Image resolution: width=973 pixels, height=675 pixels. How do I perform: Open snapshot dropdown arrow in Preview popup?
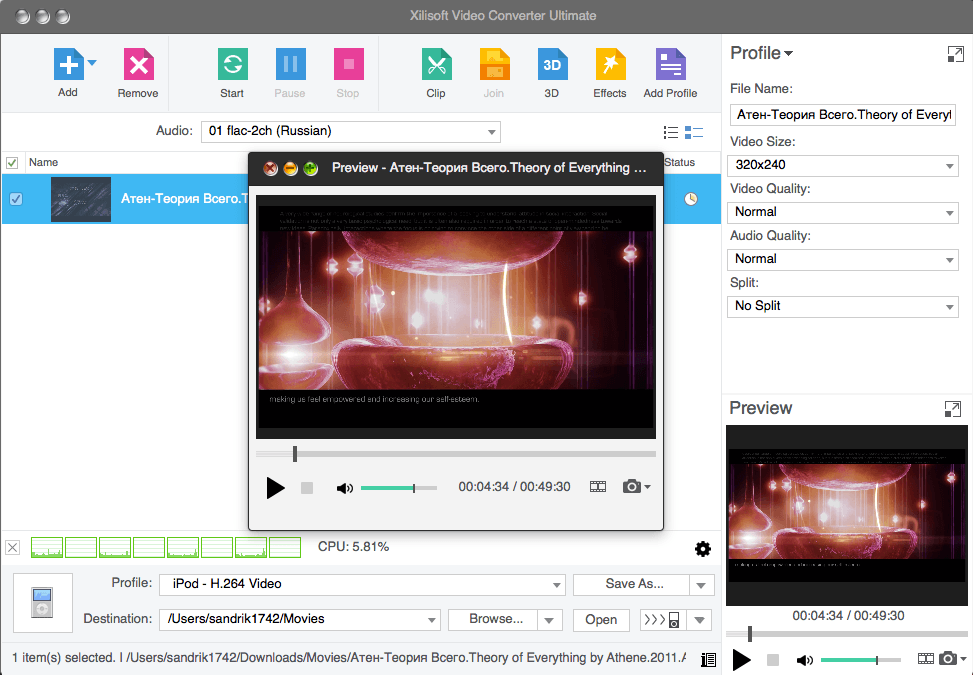[647, 487]
